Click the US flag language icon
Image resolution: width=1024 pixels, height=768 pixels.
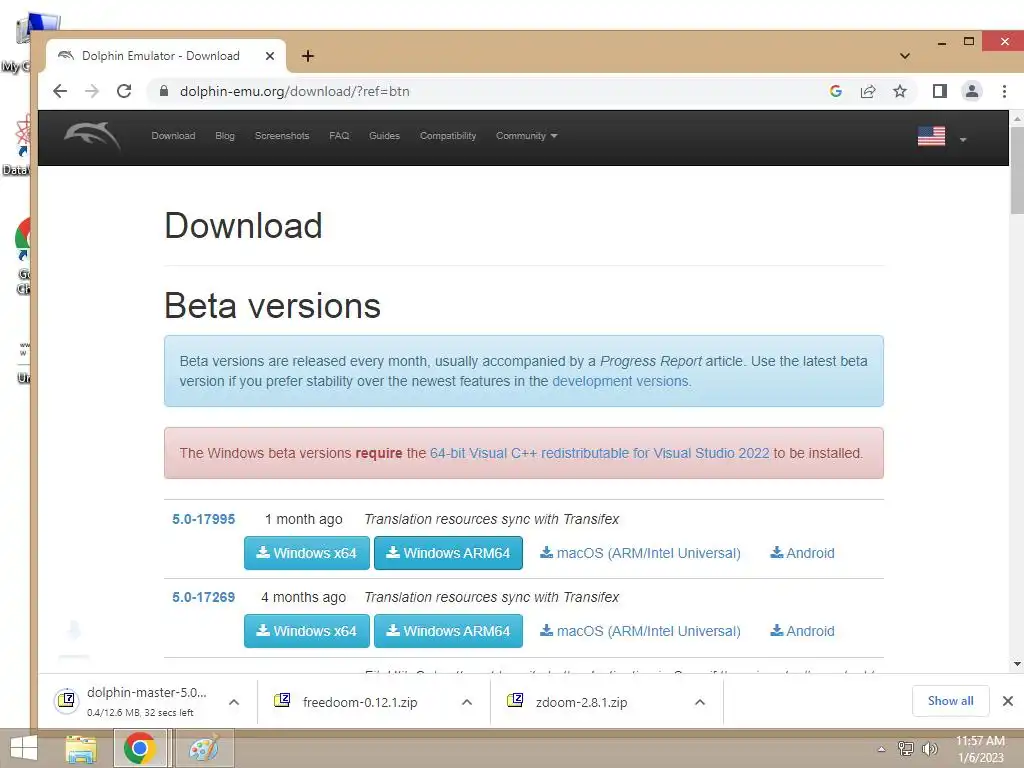(x=931, y=136)
